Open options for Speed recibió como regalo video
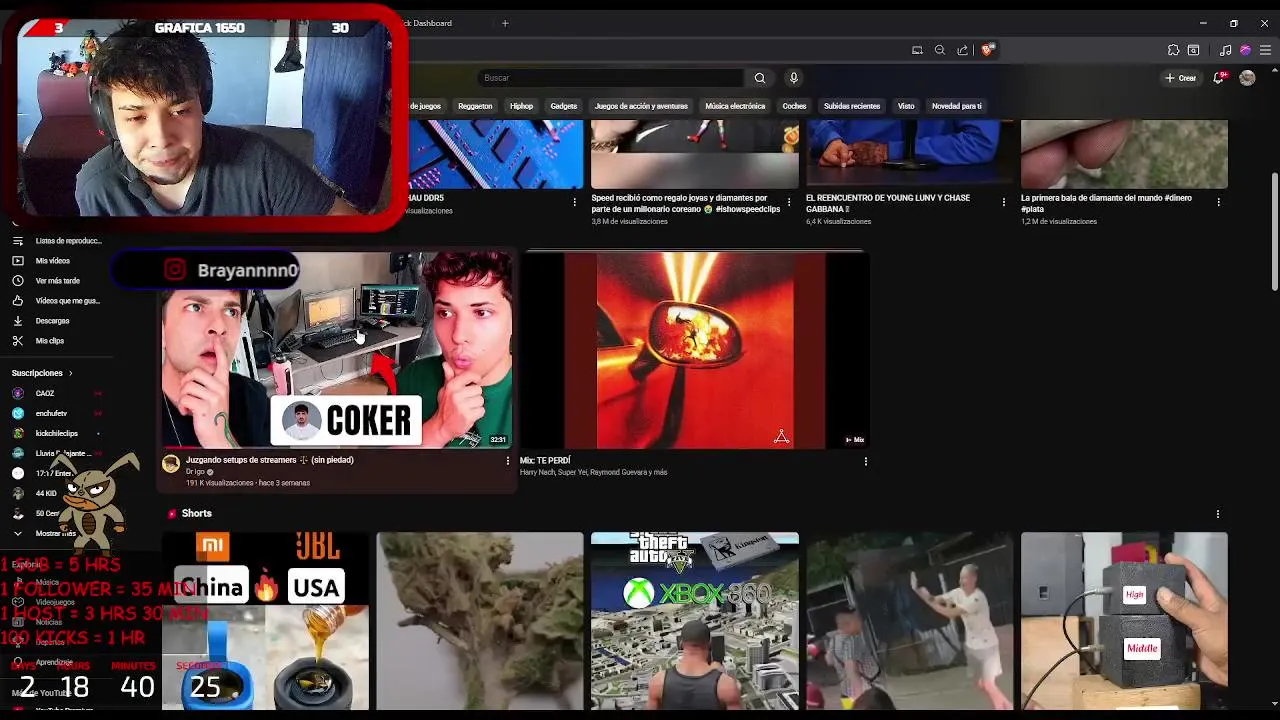Viewport: 1280px width, 720px height. [789, 202]
